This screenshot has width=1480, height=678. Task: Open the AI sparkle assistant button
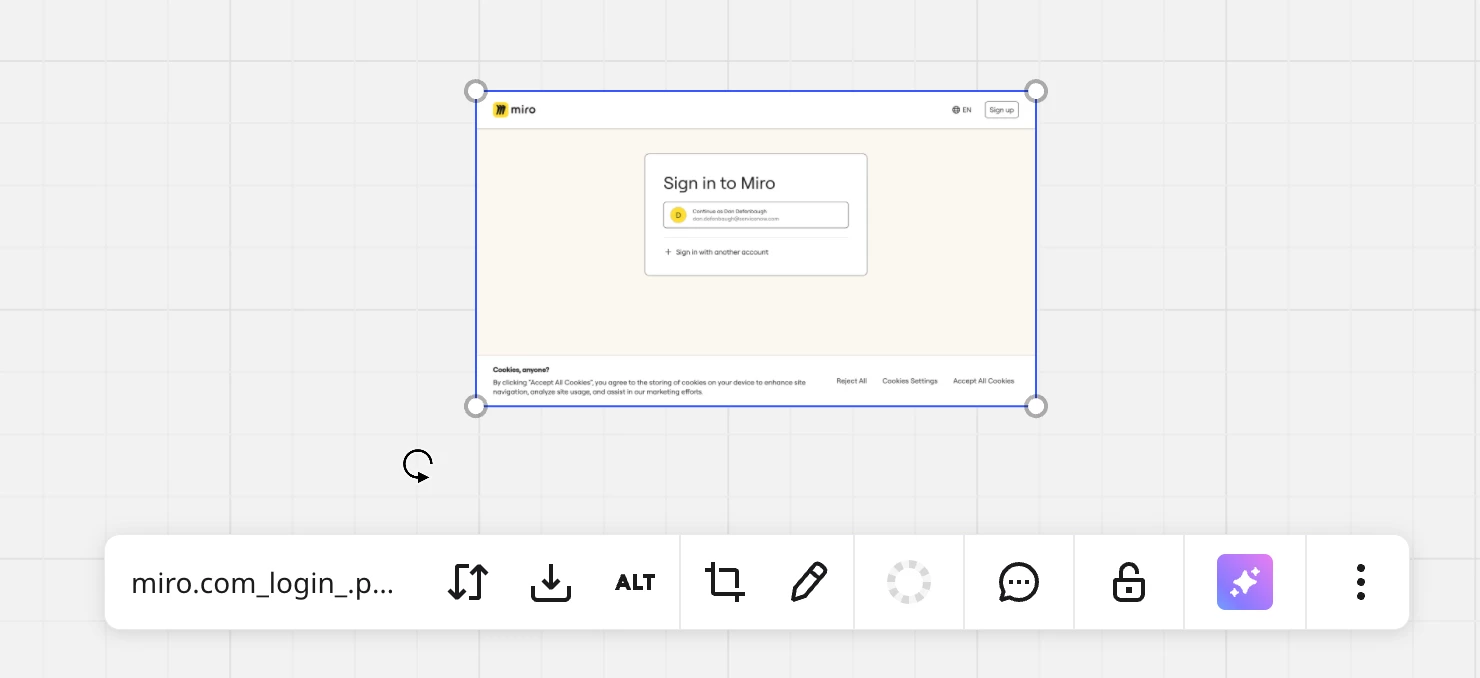coord(1245,582)
